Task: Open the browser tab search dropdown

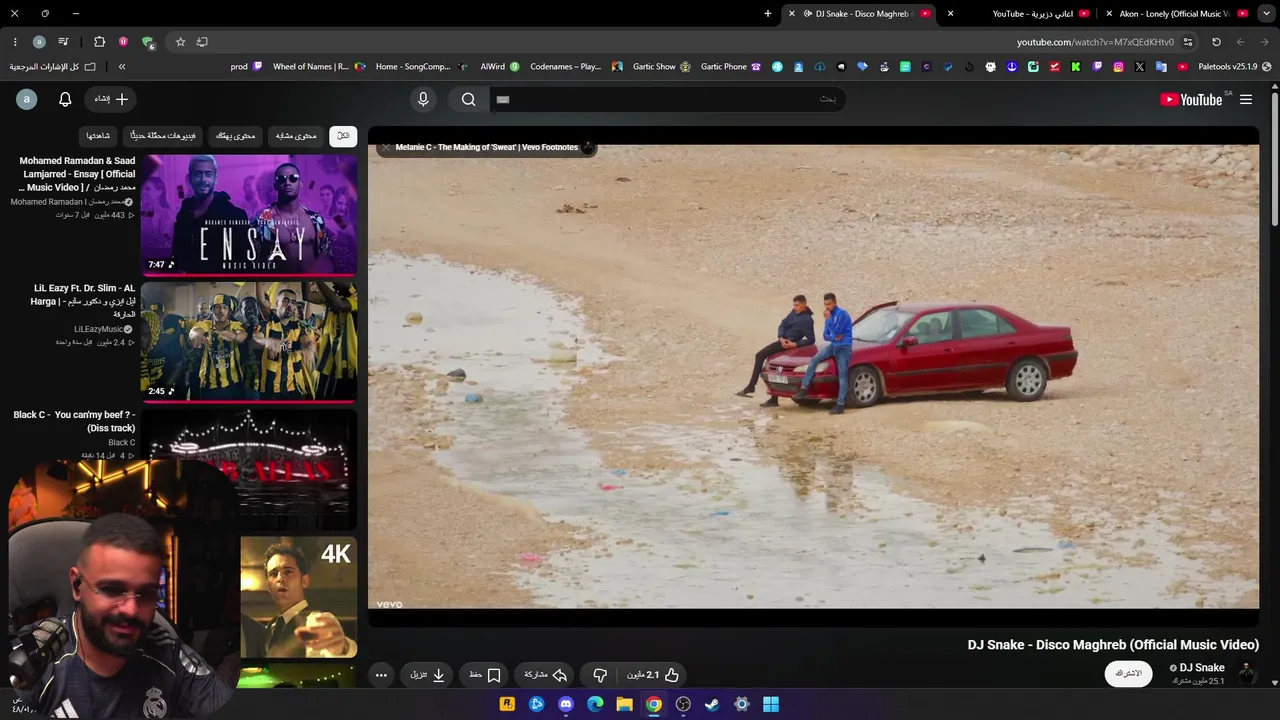Action: point(1265,14)
